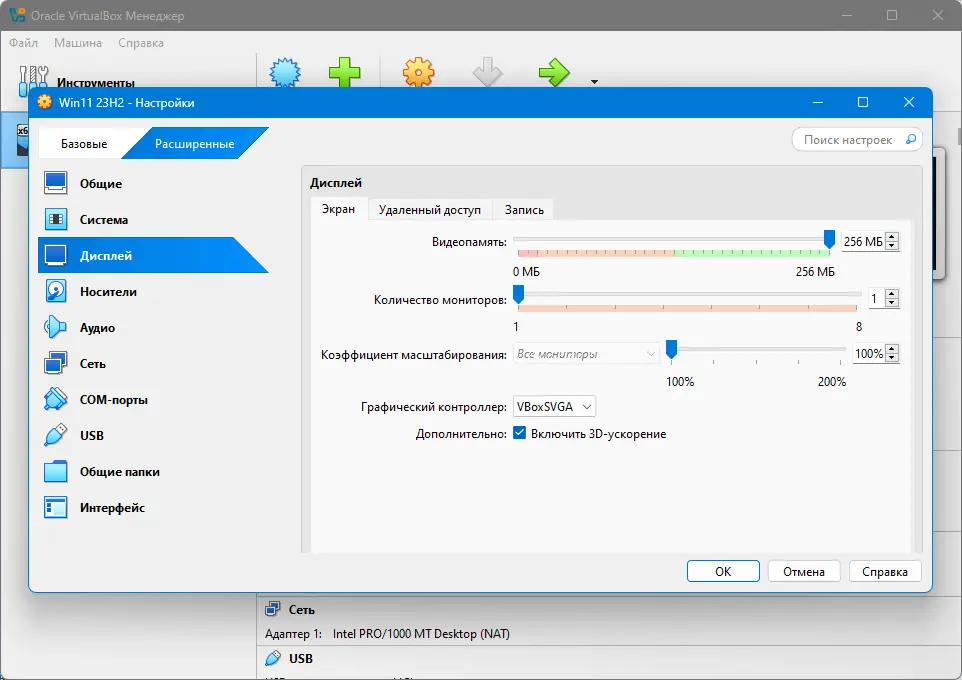Open the Графический контроллер VBoxSVGA dropdown

point(554,406)
